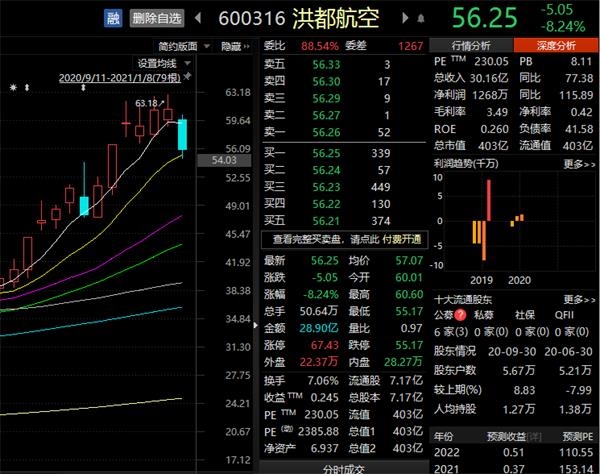Click the 删除自选 button
Screen dimensions: 600x474
(x=157, y=18)
